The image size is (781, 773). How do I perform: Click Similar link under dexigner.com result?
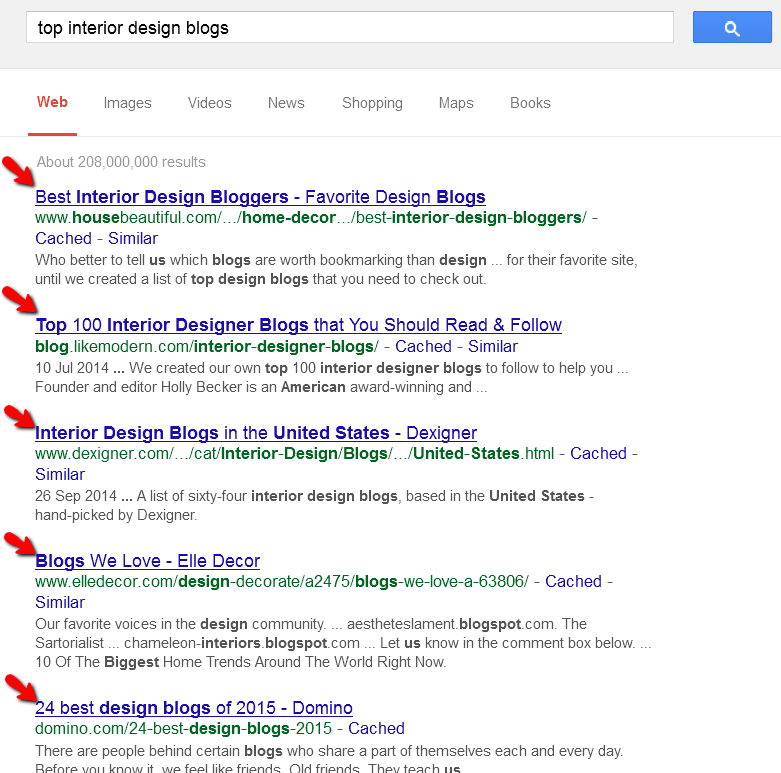tap(60, 474)
